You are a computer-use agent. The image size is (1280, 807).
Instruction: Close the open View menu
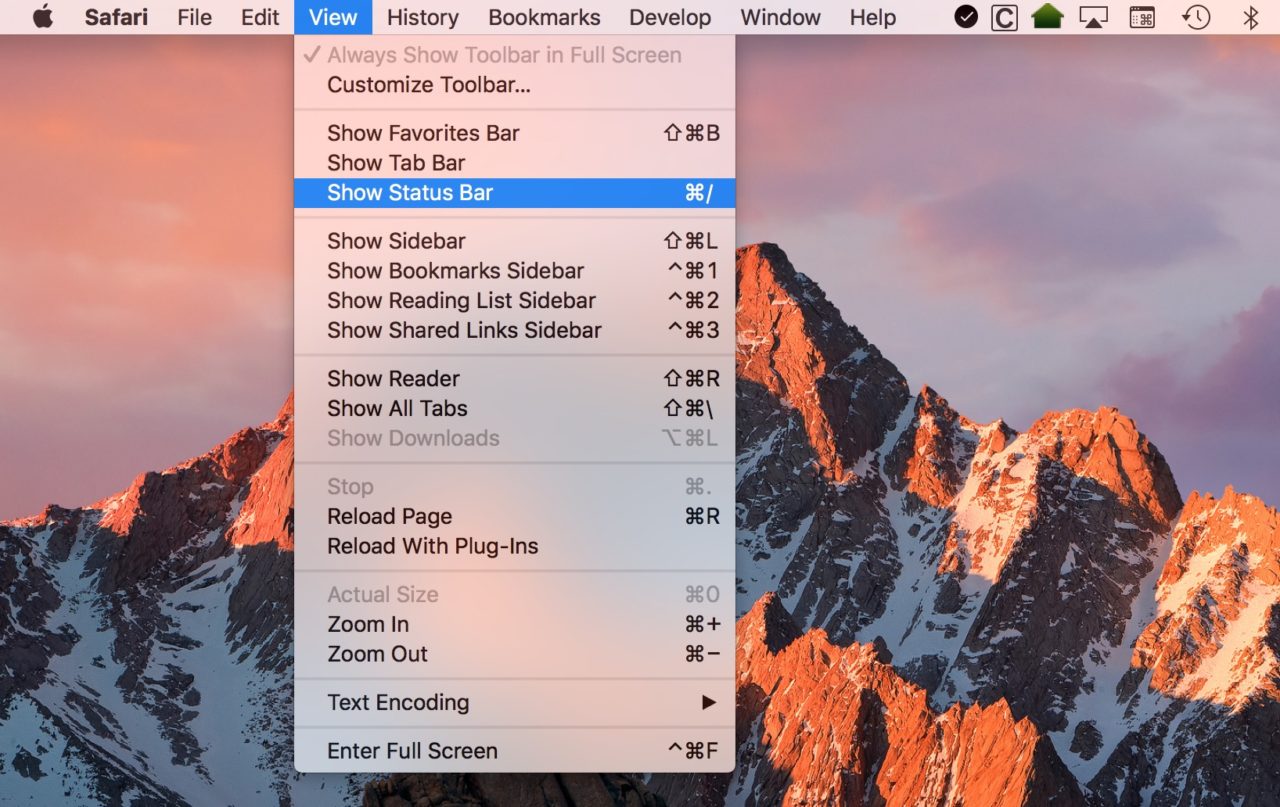333,17
